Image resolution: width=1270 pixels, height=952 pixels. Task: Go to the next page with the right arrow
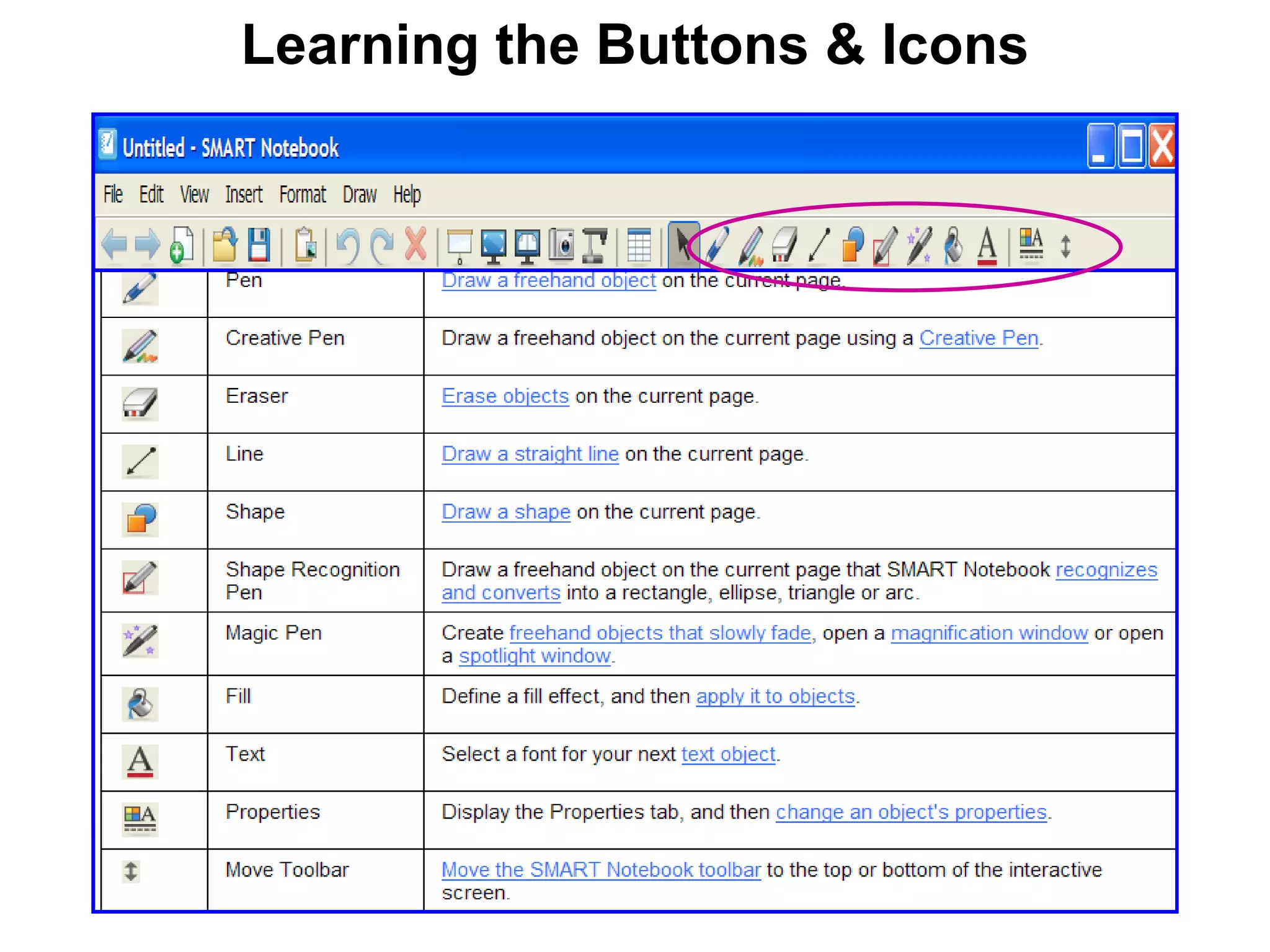point(148,245)
